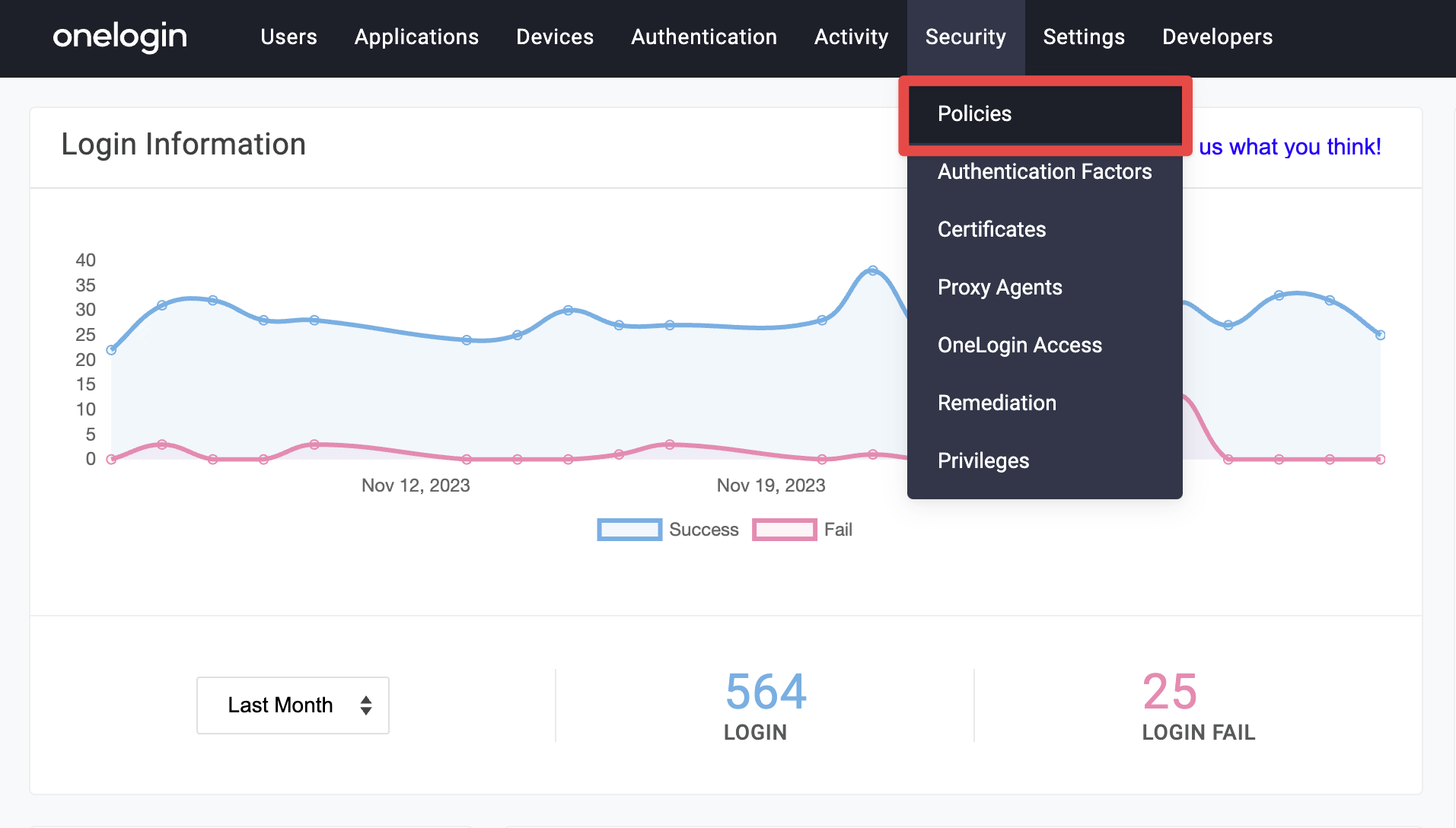
Task: Click the first success data point at 22
Action: [x=111, y=350]
